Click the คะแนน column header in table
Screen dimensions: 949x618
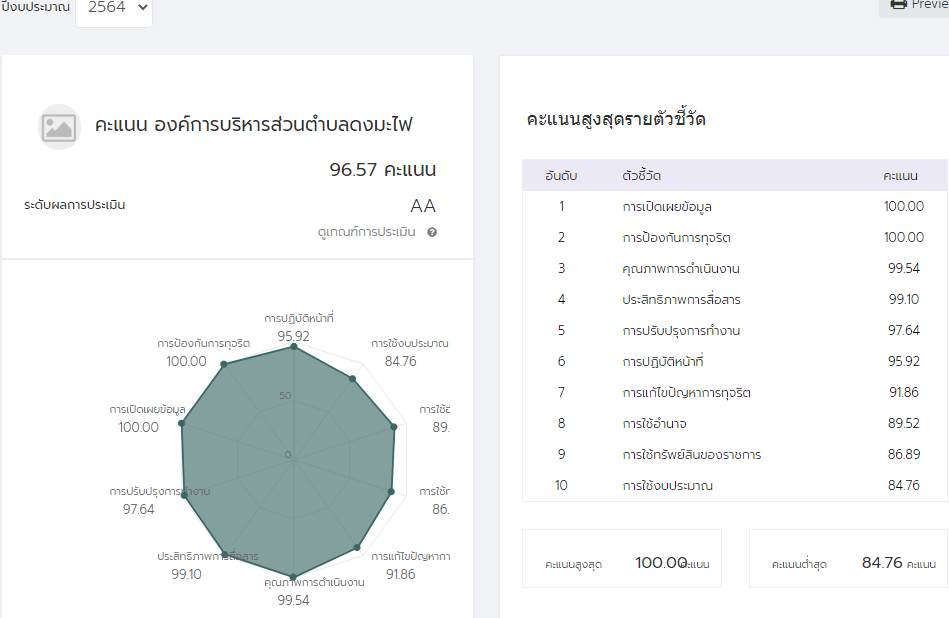click(900, 175)
